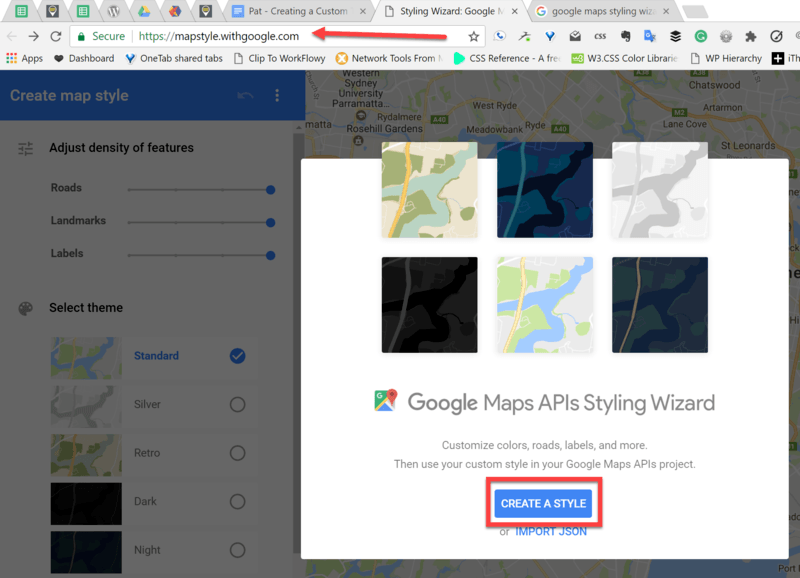Viewport: 800px width, 578px height.
Task: Open the Google Translate extension icon
Action: pos(650,36)
